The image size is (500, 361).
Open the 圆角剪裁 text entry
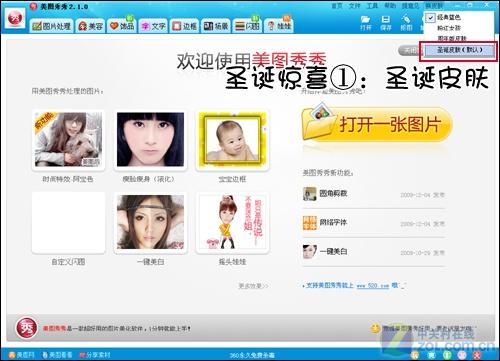point(333,193)
